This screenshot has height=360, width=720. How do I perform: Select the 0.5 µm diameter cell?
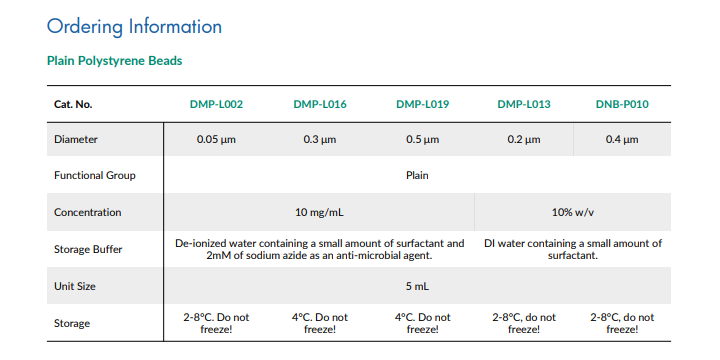[422, 139]
